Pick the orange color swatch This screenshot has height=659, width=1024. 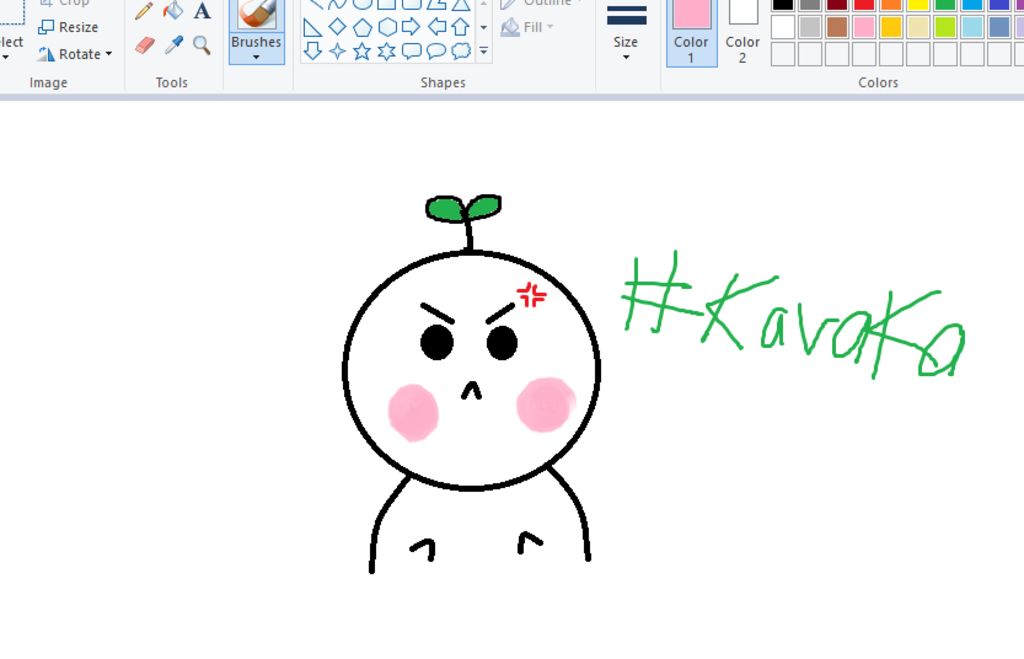pos(891,5)
